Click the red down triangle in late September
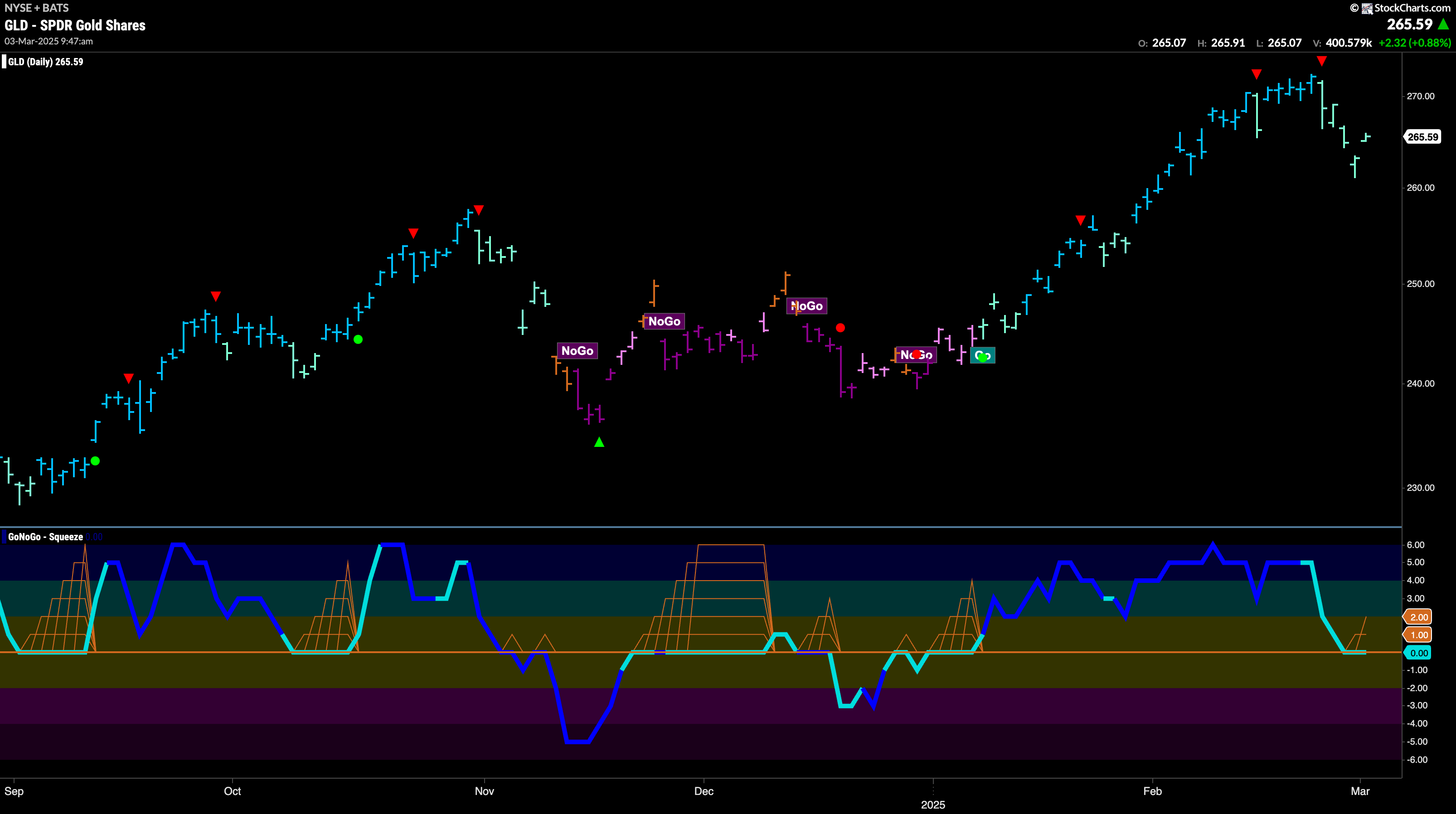The width and height of the screenshot is (1456, 814). (x=215, y=296)
